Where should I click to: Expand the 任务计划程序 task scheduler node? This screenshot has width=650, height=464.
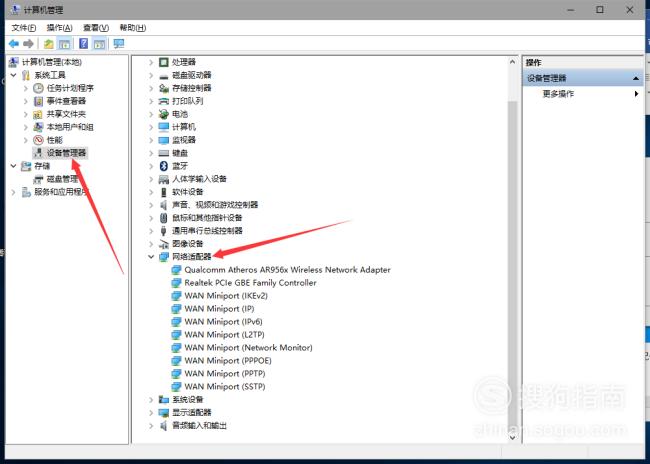(x=26, y=88)
